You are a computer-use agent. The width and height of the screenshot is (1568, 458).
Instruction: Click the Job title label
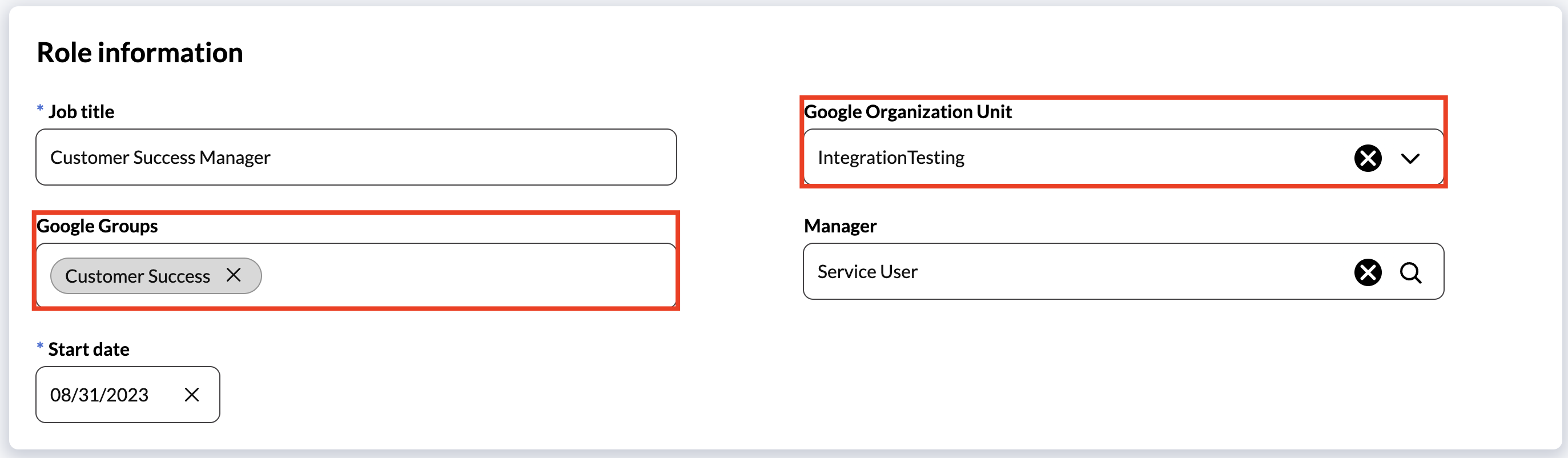click(81, 112)
